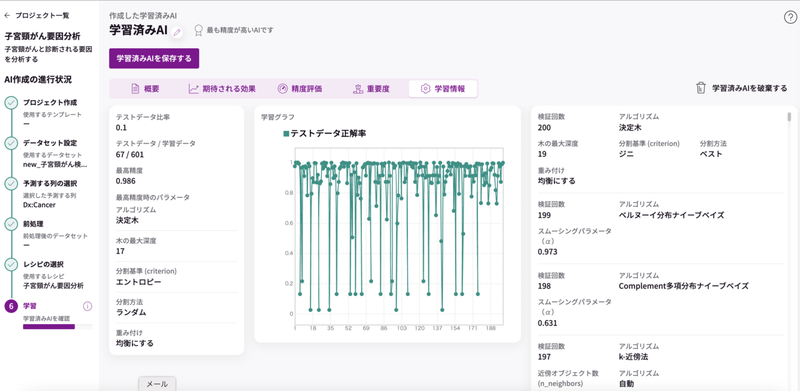
Task: Open the 重要度 tab
Action: click(371, 89)
